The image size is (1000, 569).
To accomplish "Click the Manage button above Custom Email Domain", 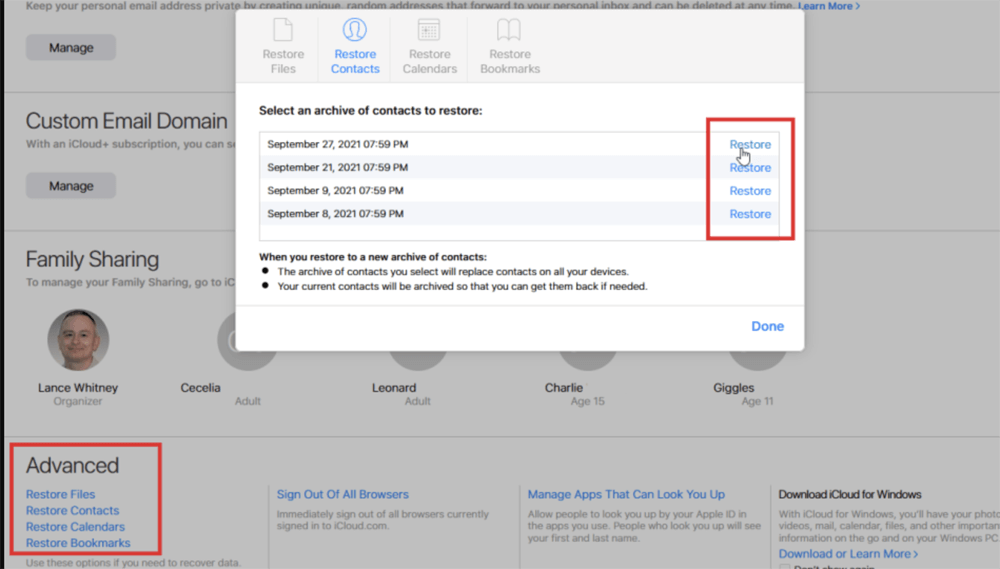I will pyautogui.click(x=71, y=47).
